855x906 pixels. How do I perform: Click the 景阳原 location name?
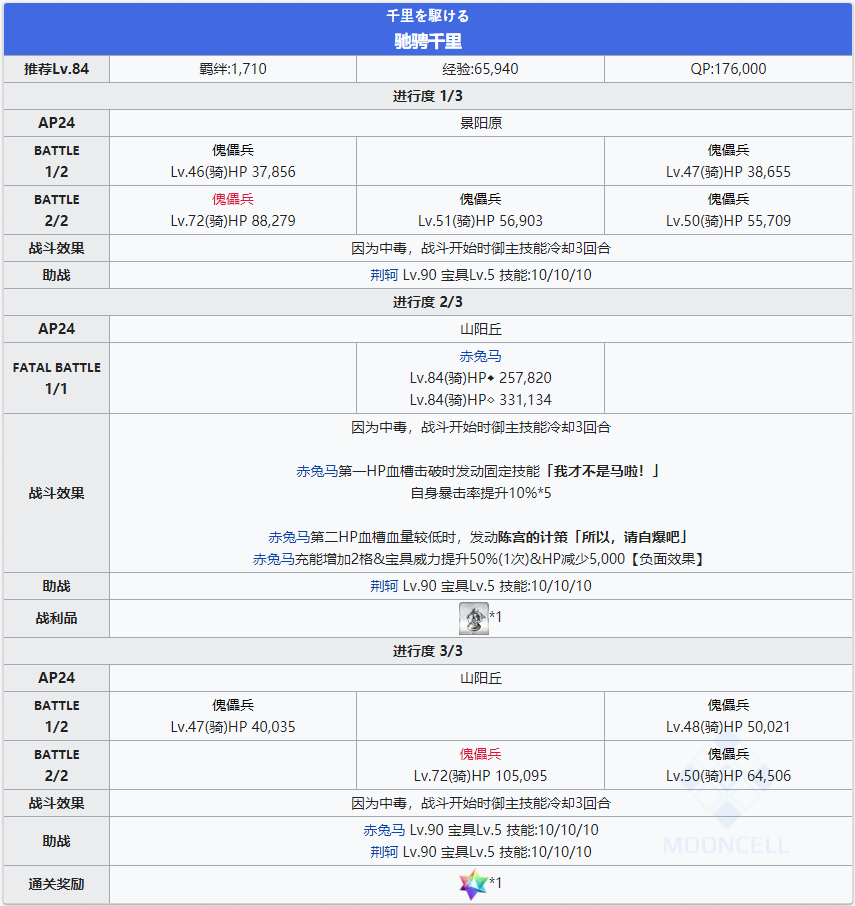(481, 123)
